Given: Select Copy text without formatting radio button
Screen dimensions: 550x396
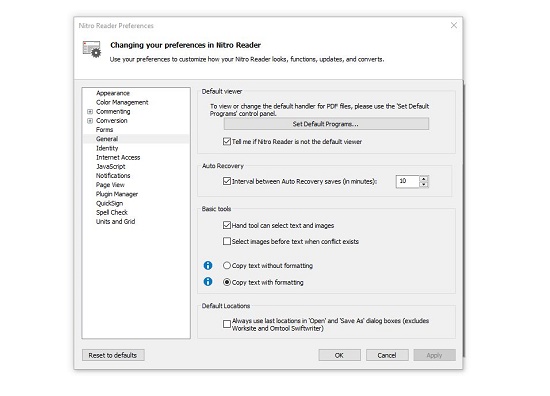Looking at the screenshot, I should click(x=227, y=266).
